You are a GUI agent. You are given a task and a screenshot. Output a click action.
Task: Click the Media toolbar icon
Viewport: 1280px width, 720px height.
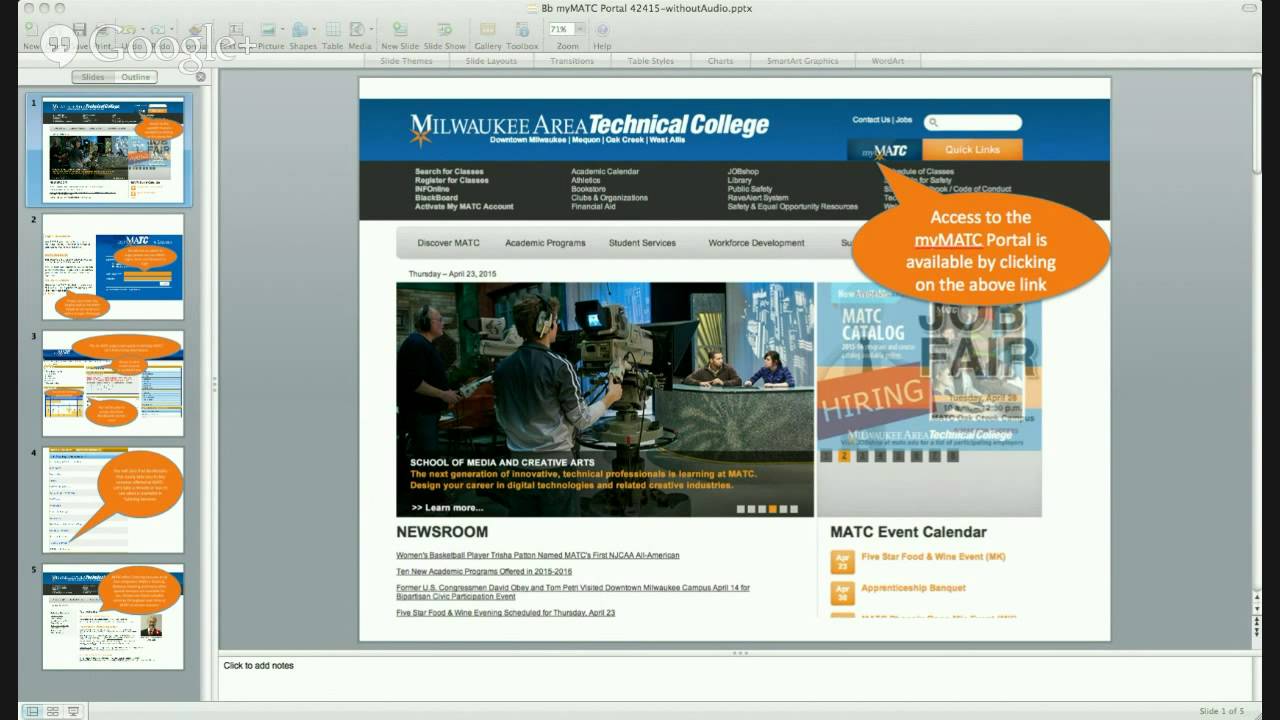point(357,30)
